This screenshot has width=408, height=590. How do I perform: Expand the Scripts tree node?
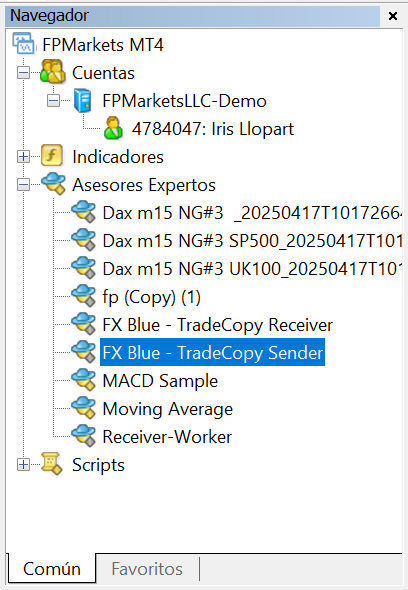(23, 465)
